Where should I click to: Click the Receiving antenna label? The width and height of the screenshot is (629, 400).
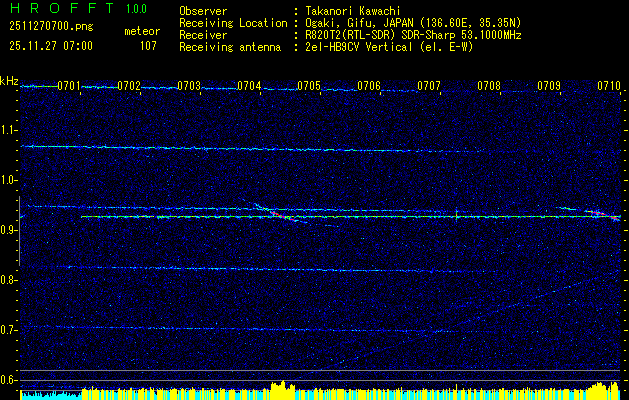pos(230,47)
